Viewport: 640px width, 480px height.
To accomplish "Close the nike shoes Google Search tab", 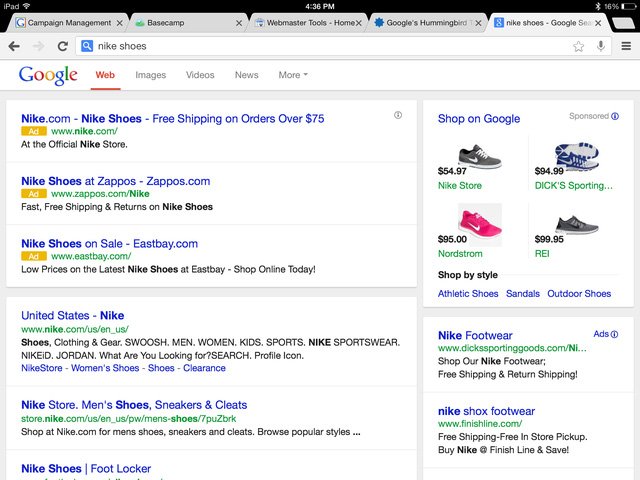I will point(598,23).
